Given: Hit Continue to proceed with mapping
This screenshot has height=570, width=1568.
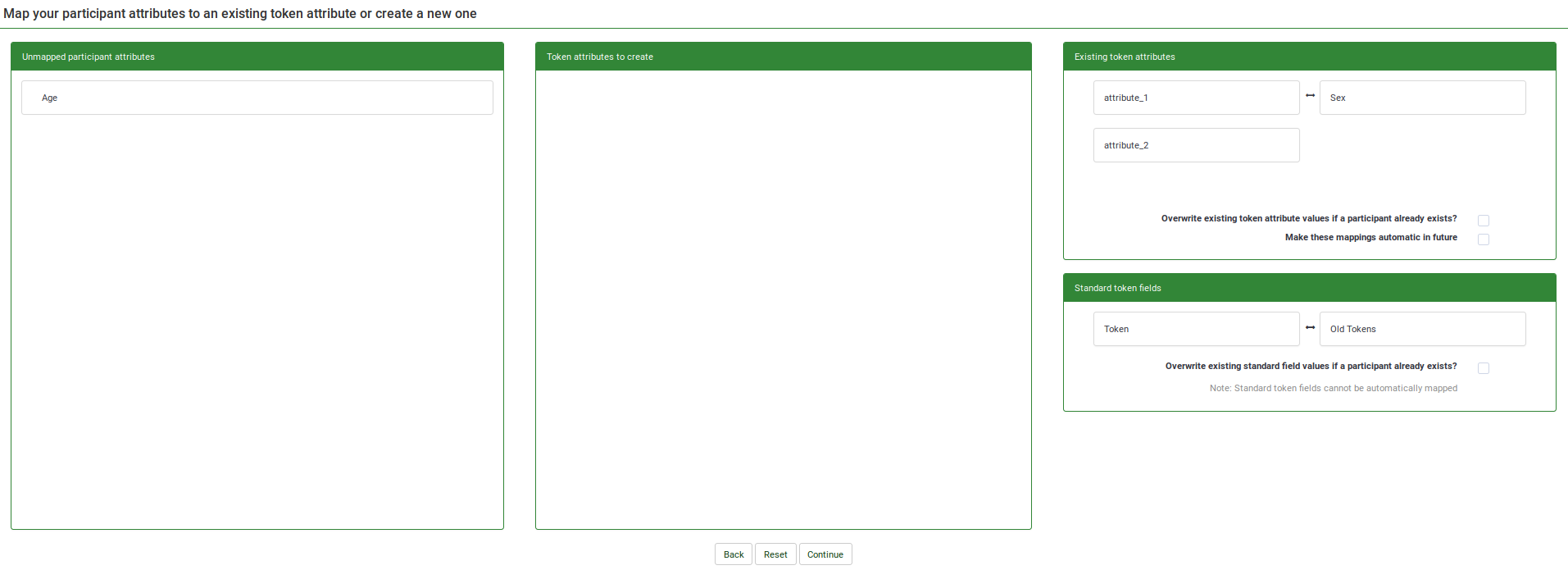Looking at the screenshot, I should 825,554.
